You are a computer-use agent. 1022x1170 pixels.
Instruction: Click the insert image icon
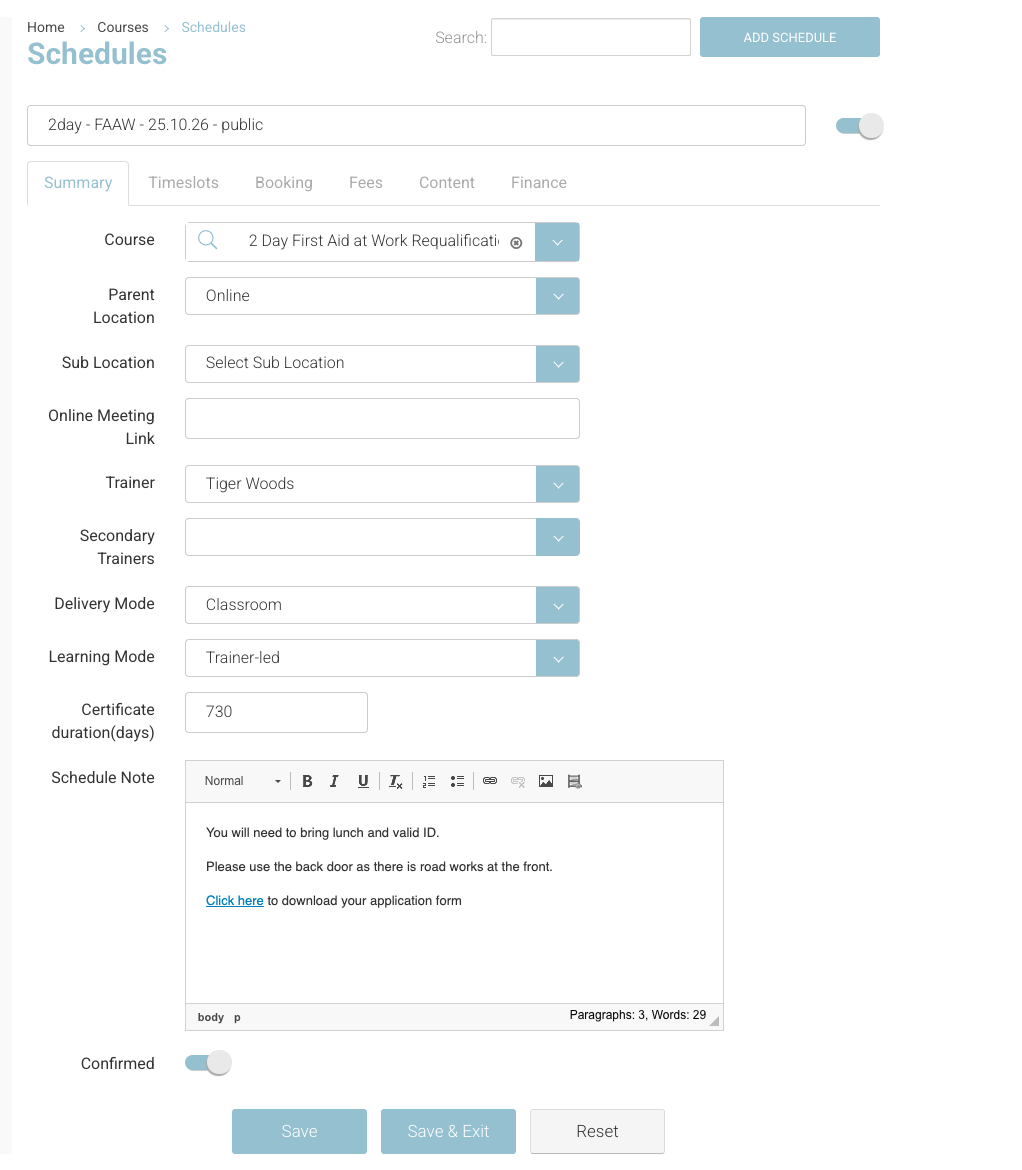[546, 781]
